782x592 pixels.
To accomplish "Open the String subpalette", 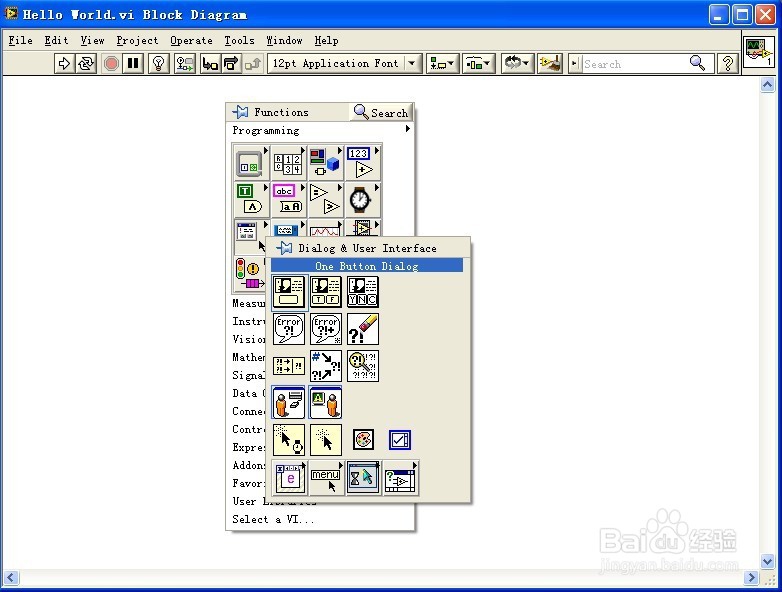I will click(x=288, y=199).
